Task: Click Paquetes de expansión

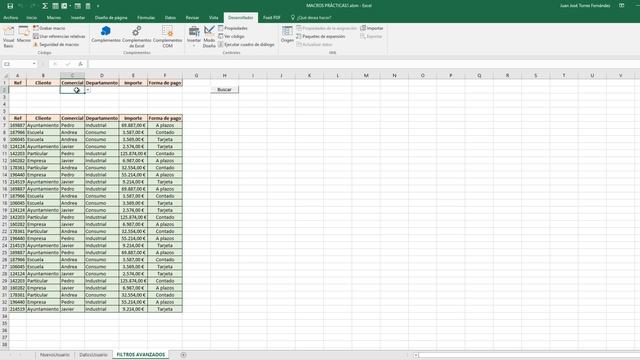Action: click(x=321, y=36)
